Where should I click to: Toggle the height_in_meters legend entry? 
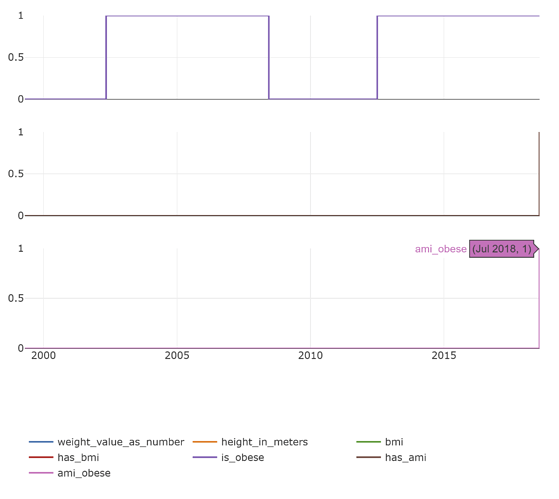pos(250,442)
